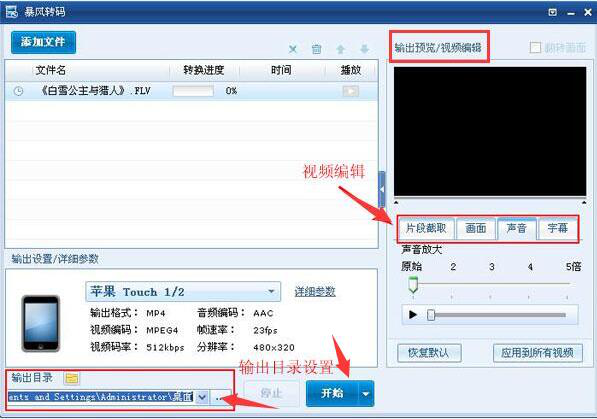Open the yellow output folder icon
597x419 pixels.
(72, 378)
